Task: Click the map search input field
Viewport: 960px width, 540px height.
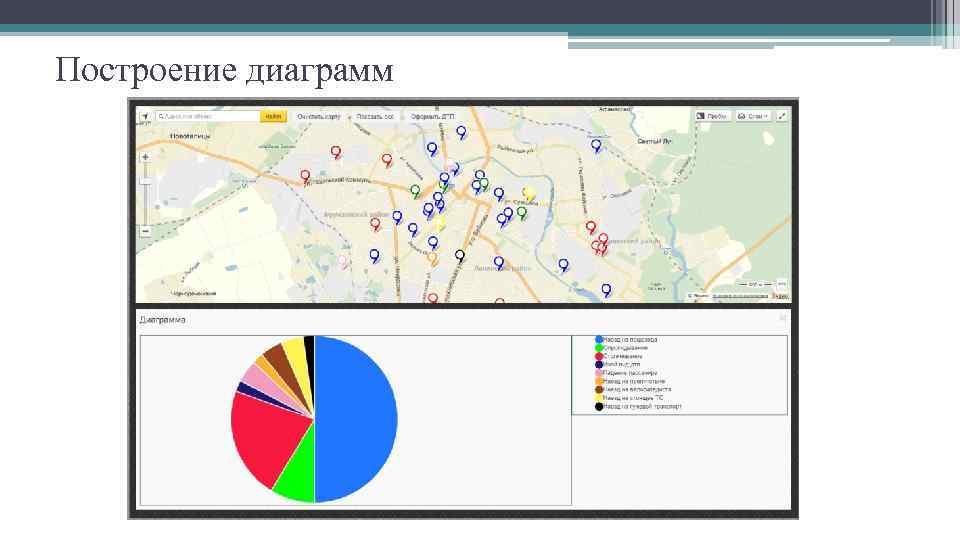Action: pyautogui.click(x=208, y=116)
